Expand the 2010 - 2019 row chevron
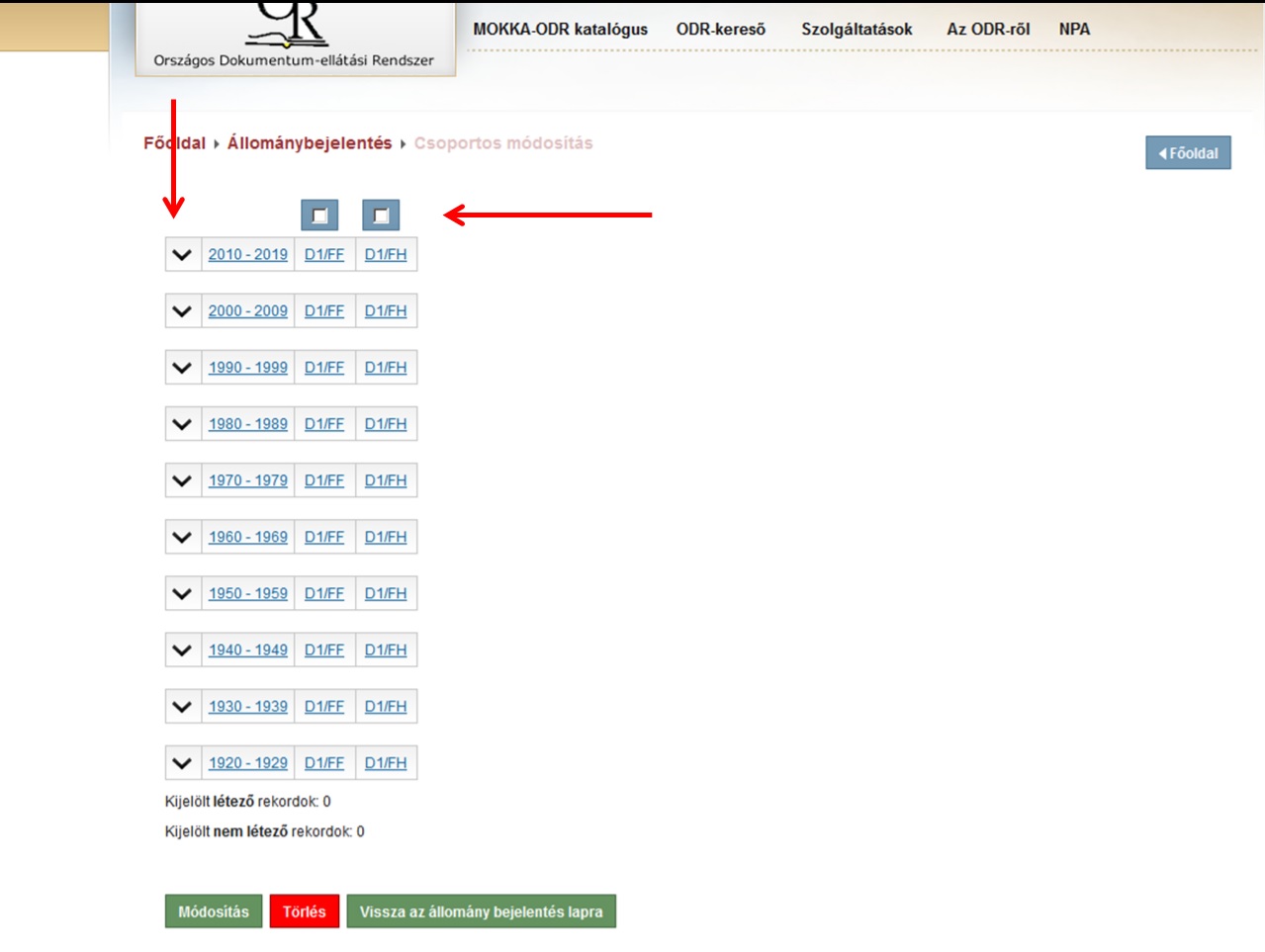The image size is (1265, 952). pyautogui.click(x=182, y=255)
